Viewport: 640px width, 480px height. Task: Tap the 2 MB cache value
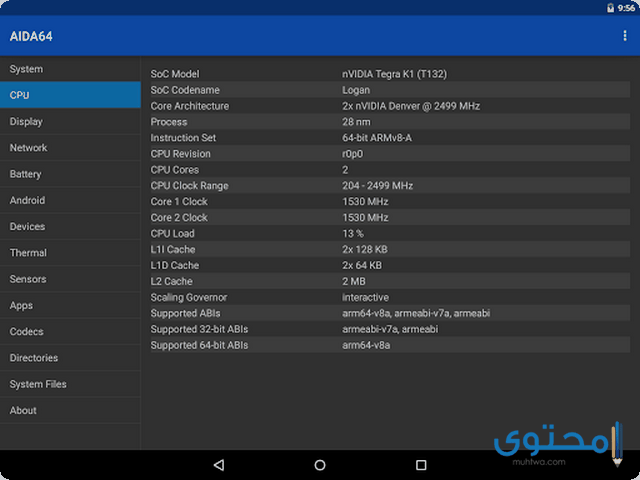(x=353, y=281)
